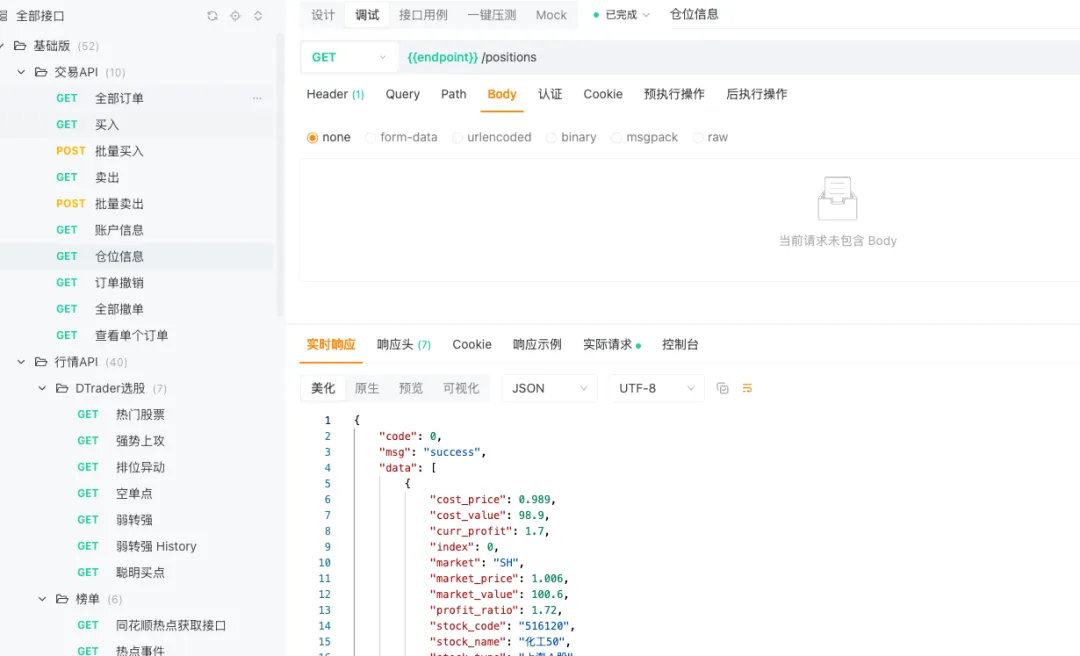
Task: Click the URL field with /positions
Action: coord(739,57)
